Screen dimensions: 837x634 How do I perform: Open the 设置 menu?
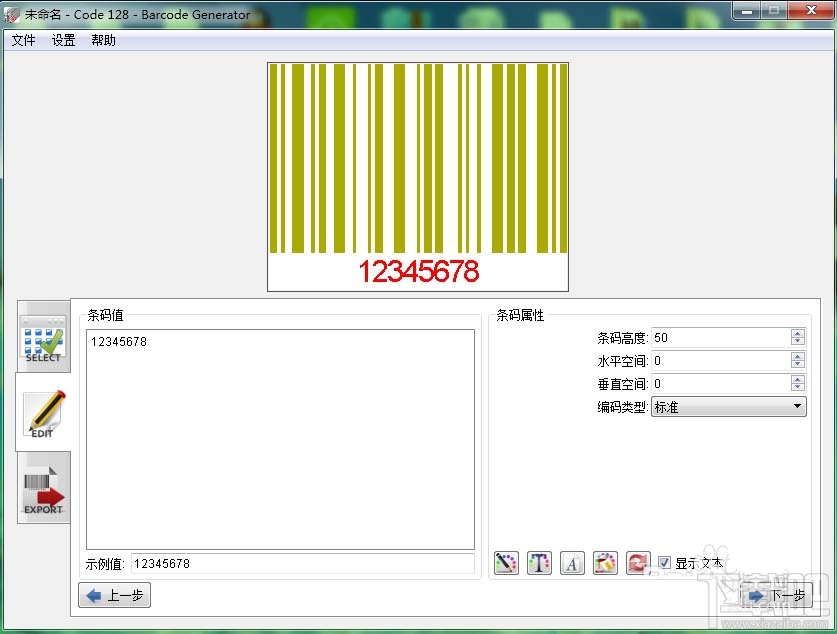click(x=62, y=40)
